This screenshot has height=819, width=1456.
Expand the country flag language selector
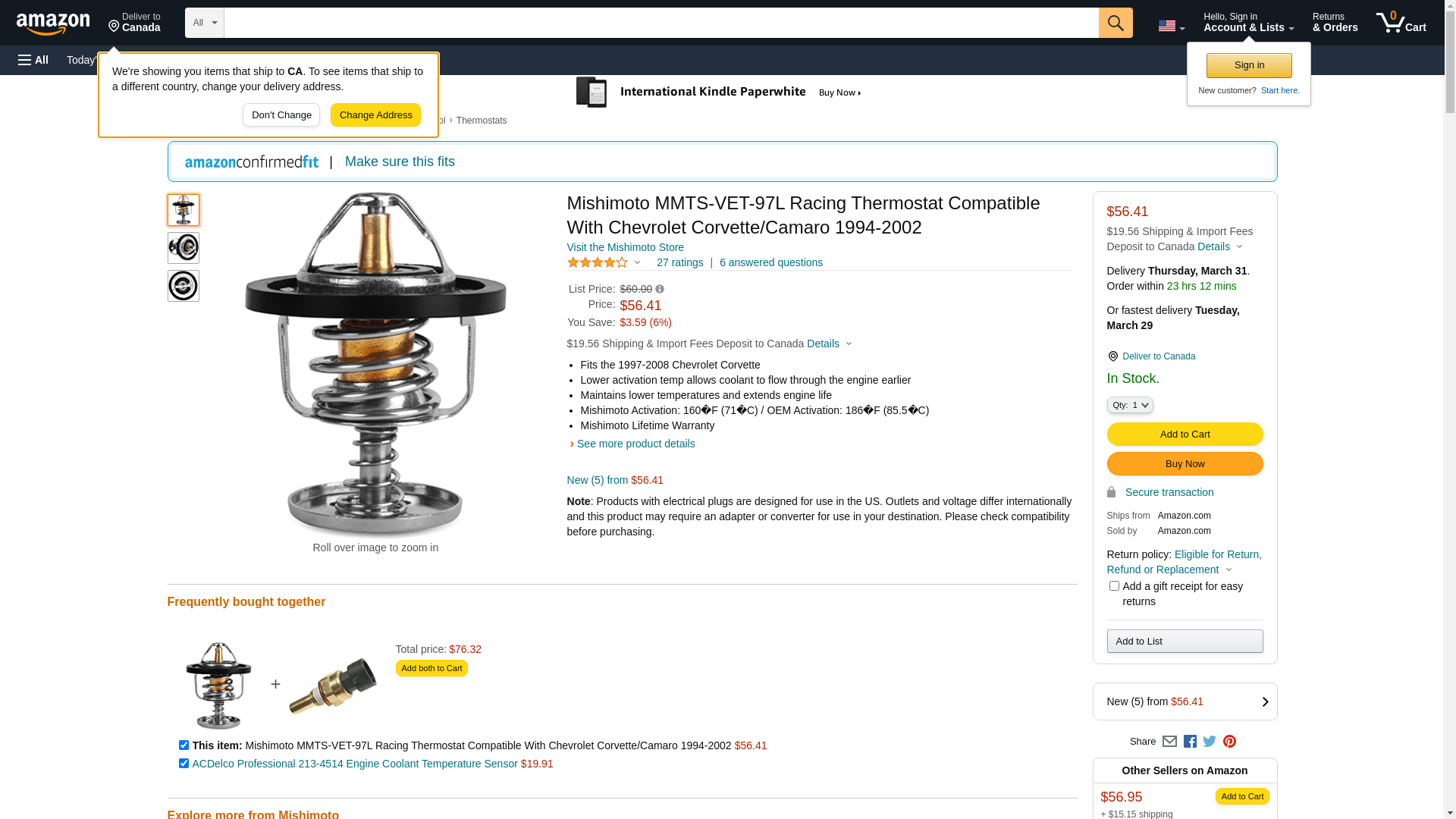[x=1171, y=26]
